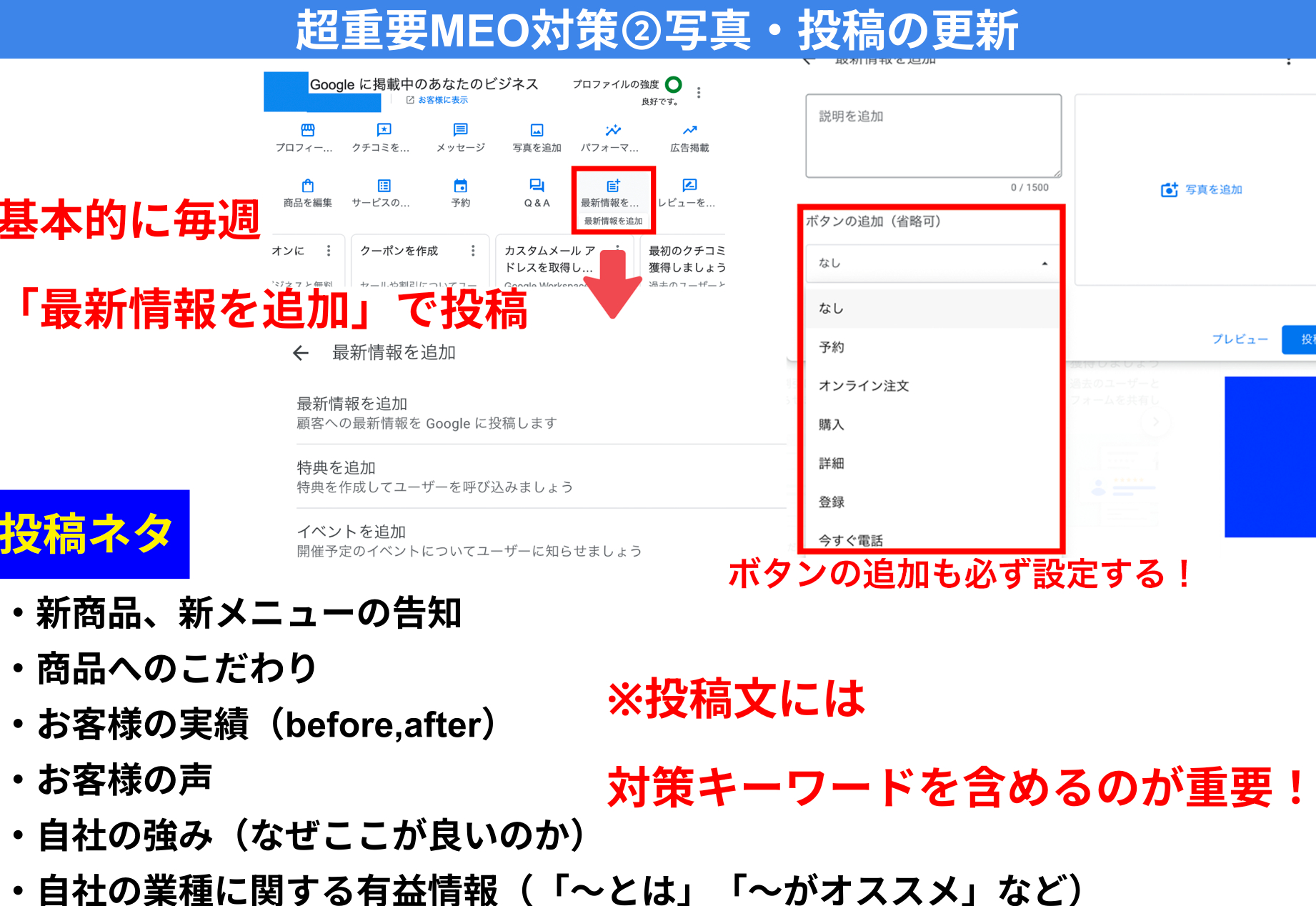1316x906 pixels.
Task: Click into the 説明を追加 description field
Action: (x=933, y=136)
